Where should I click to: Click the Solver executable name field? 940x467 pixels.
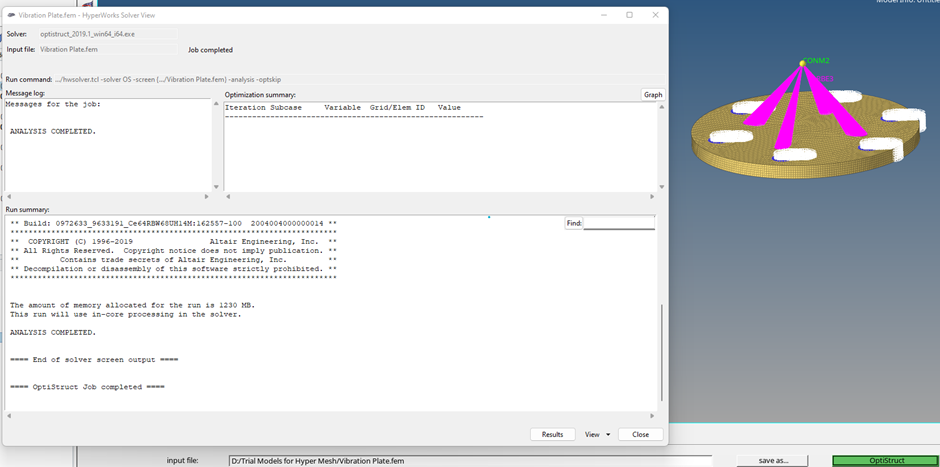coord(109,34)
